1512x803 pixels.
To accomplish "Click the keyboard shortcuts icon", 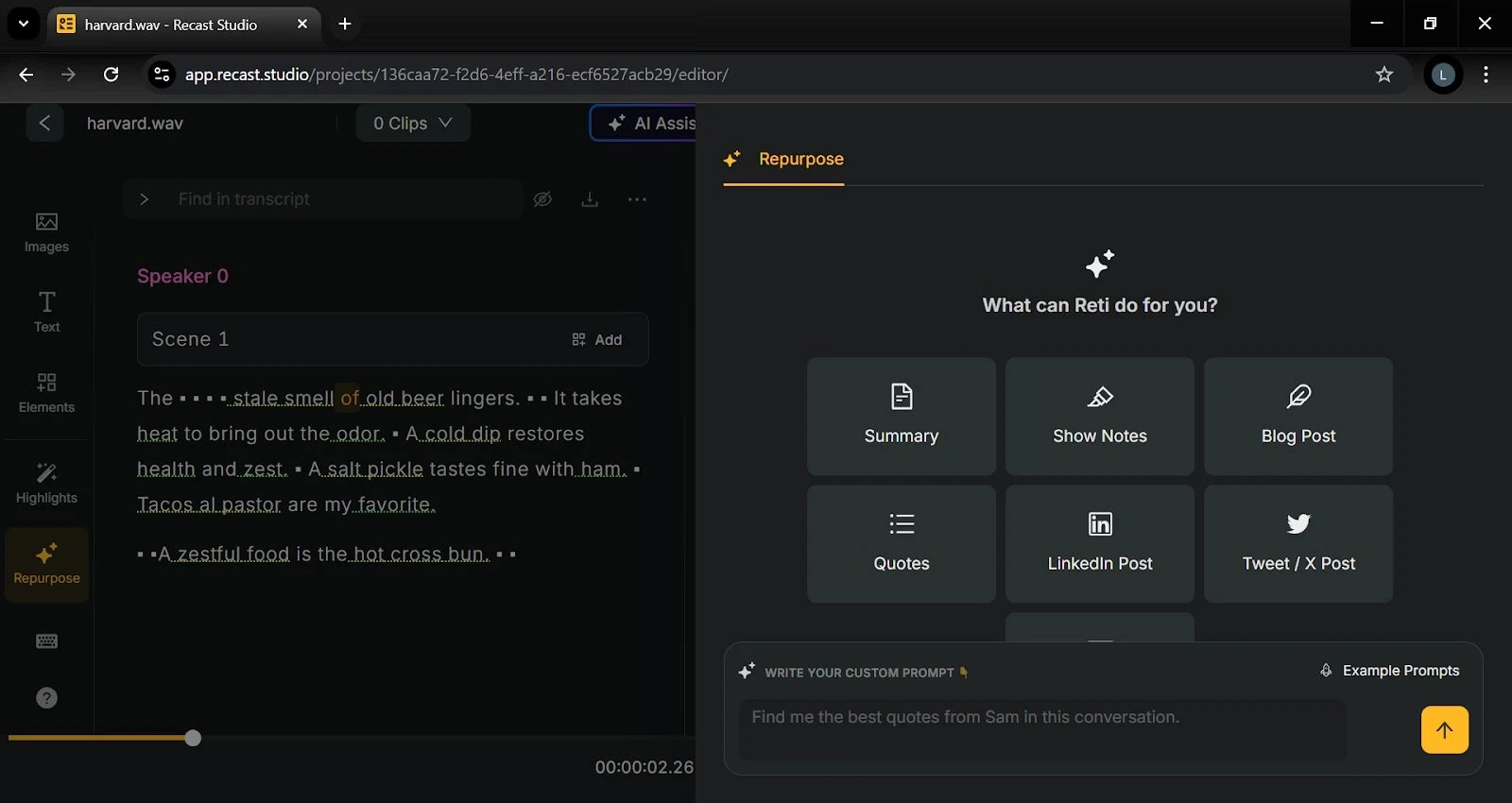I will click(x=46, y=641).
